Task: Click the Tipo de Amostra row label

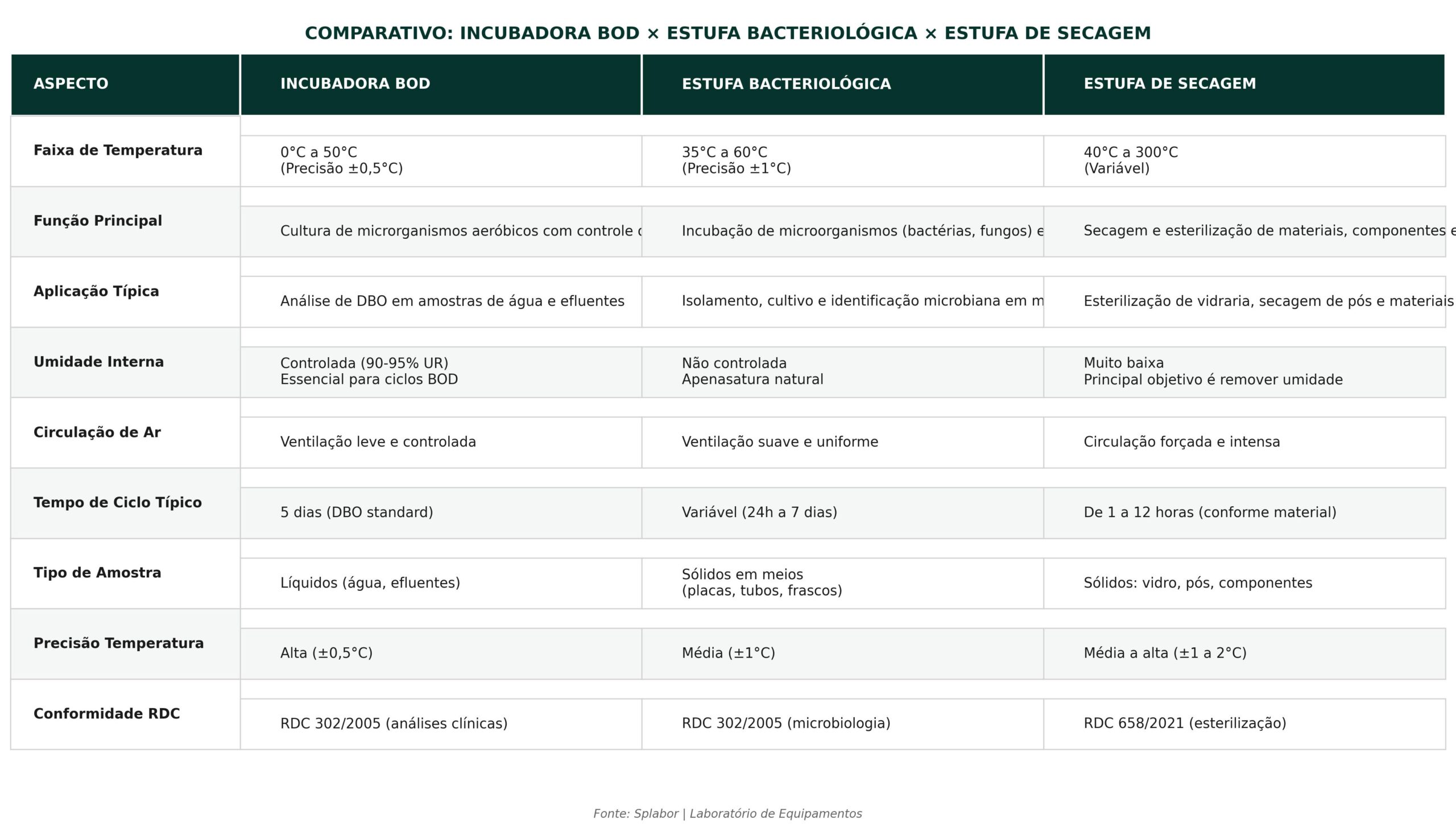Action: 125,573
